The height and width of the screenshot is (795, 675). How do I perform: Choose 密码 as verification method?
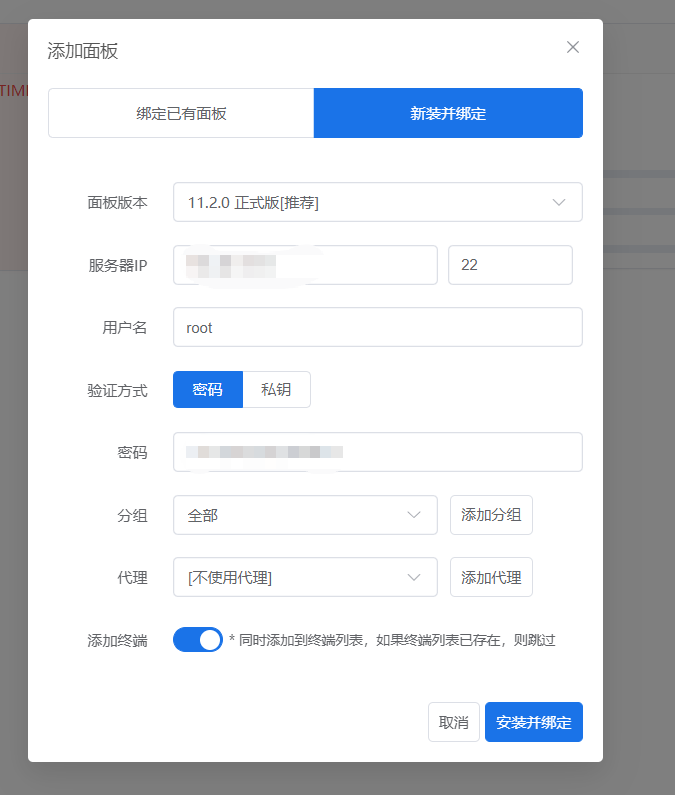click(208, 390)
